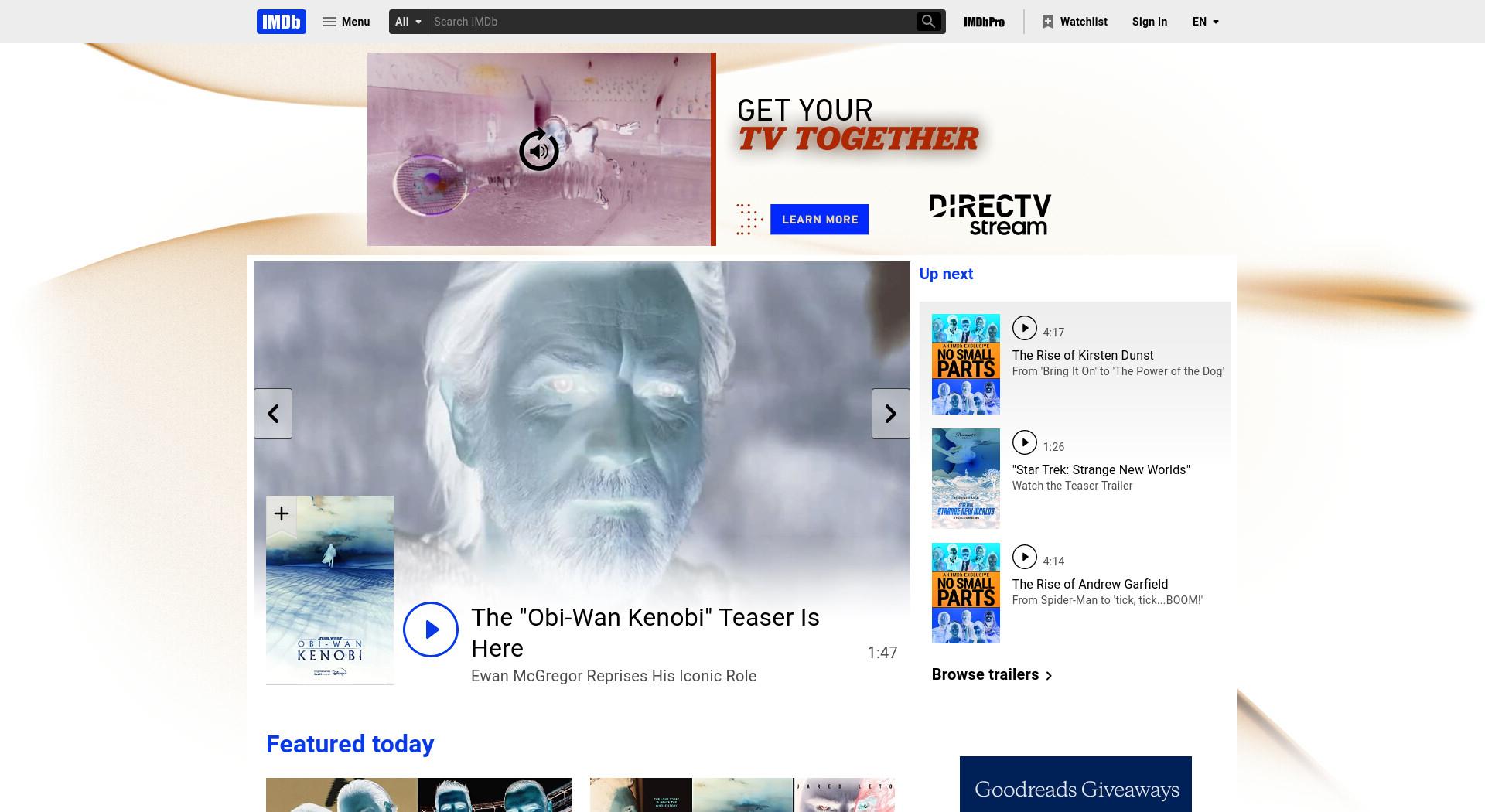1485x812 pixels.
Task: Open IMDbPro link
Action: tap(984, 22)
